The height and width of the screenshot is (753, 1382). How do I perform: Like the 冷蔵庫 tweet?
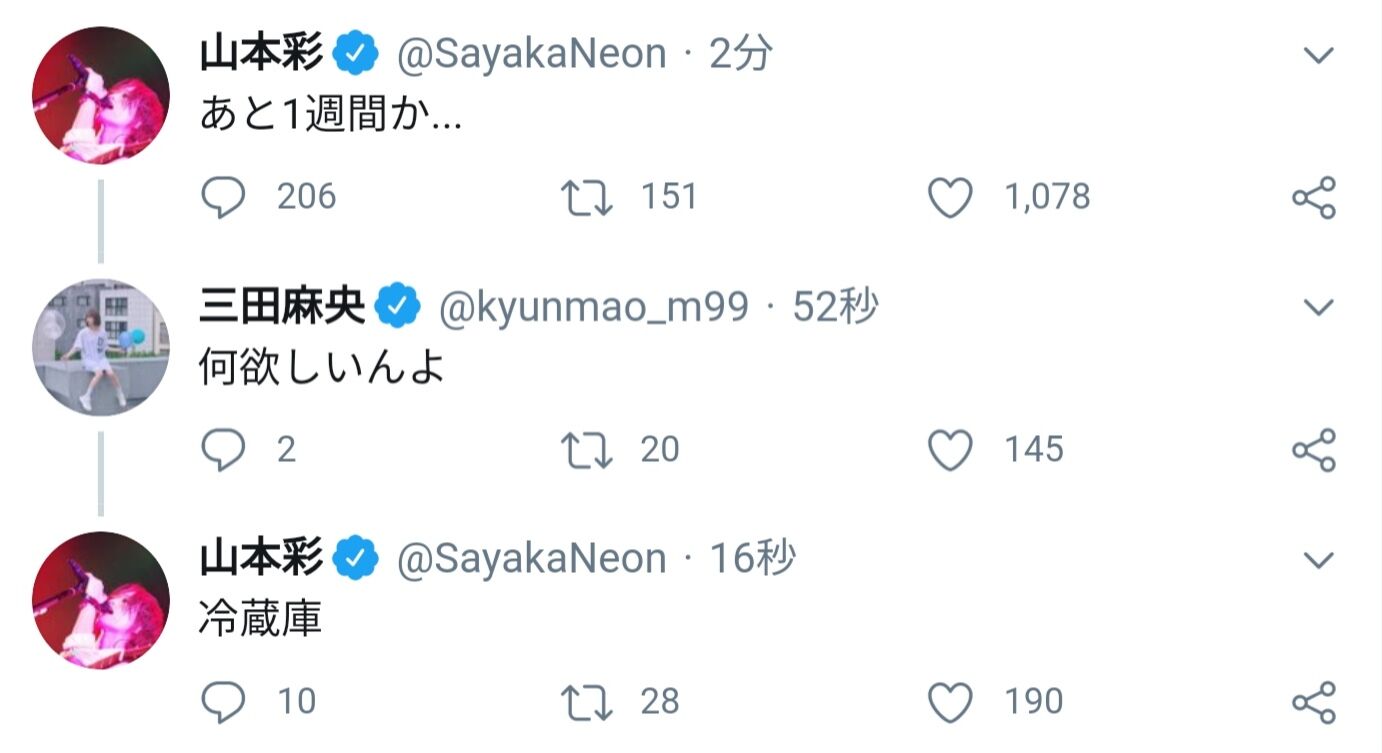click(950, 702)
